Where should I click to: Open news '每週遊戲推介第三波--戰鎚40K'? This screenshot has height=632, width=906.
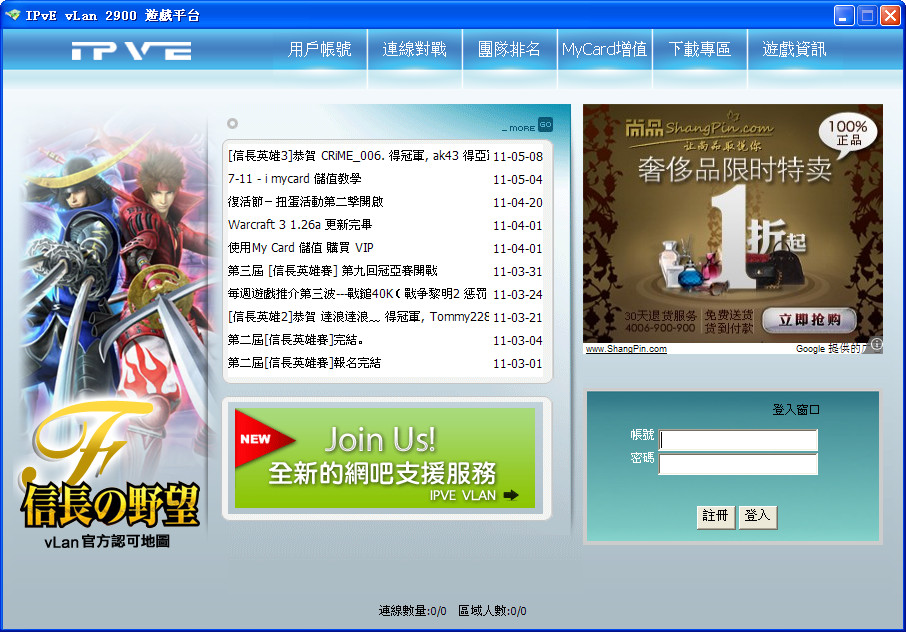(357, 294)
